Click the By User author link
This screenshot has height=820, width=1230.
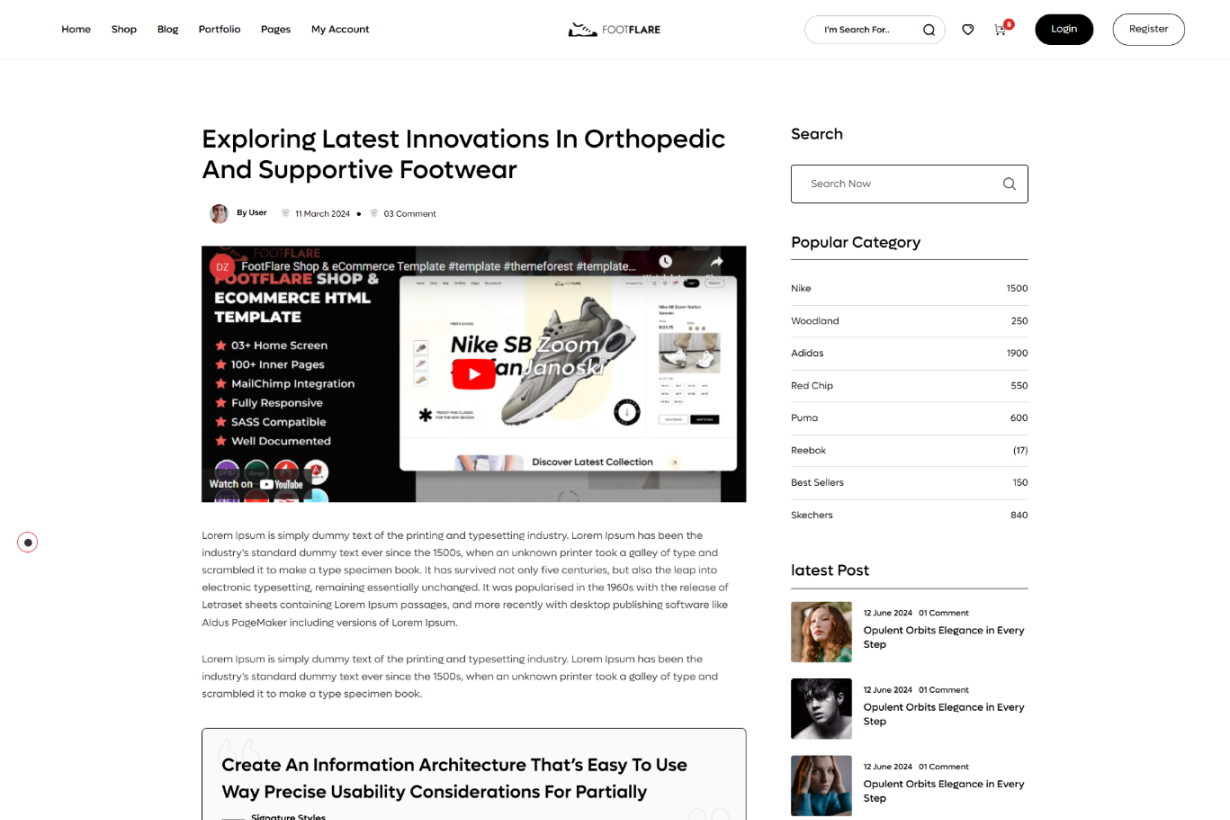click(x=252, y=213)
